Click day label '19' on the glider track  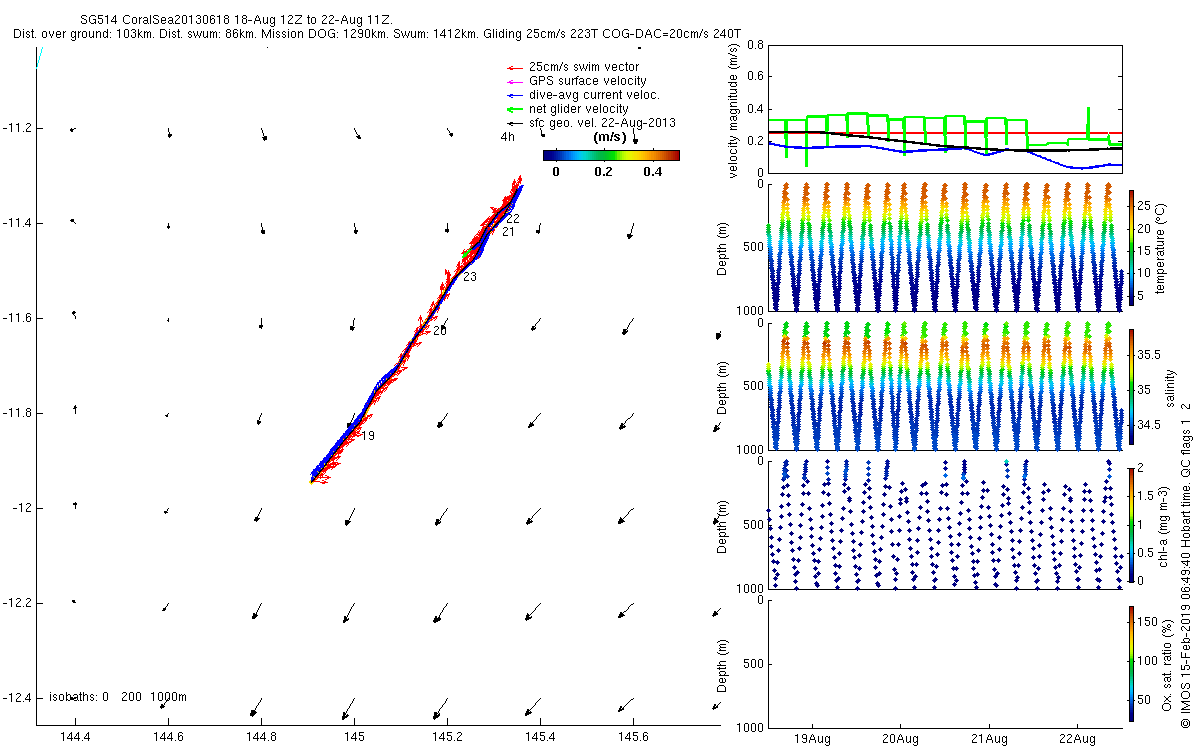367,436
